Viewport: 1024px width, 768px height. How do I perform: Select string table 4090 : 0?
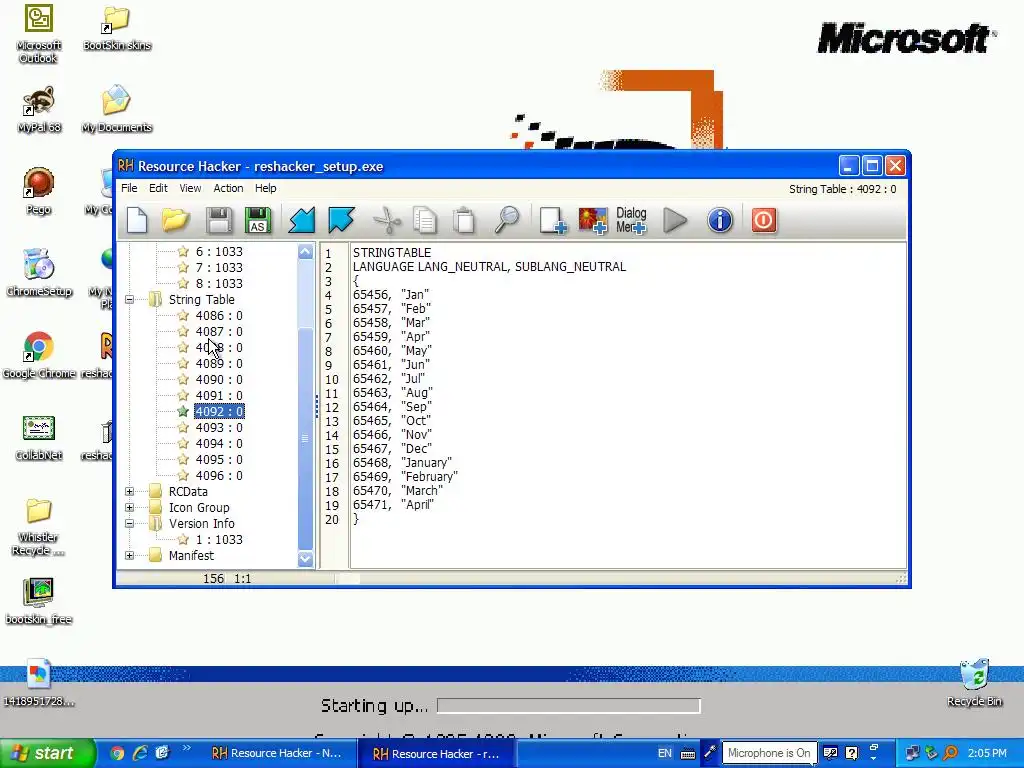(219, 379)
